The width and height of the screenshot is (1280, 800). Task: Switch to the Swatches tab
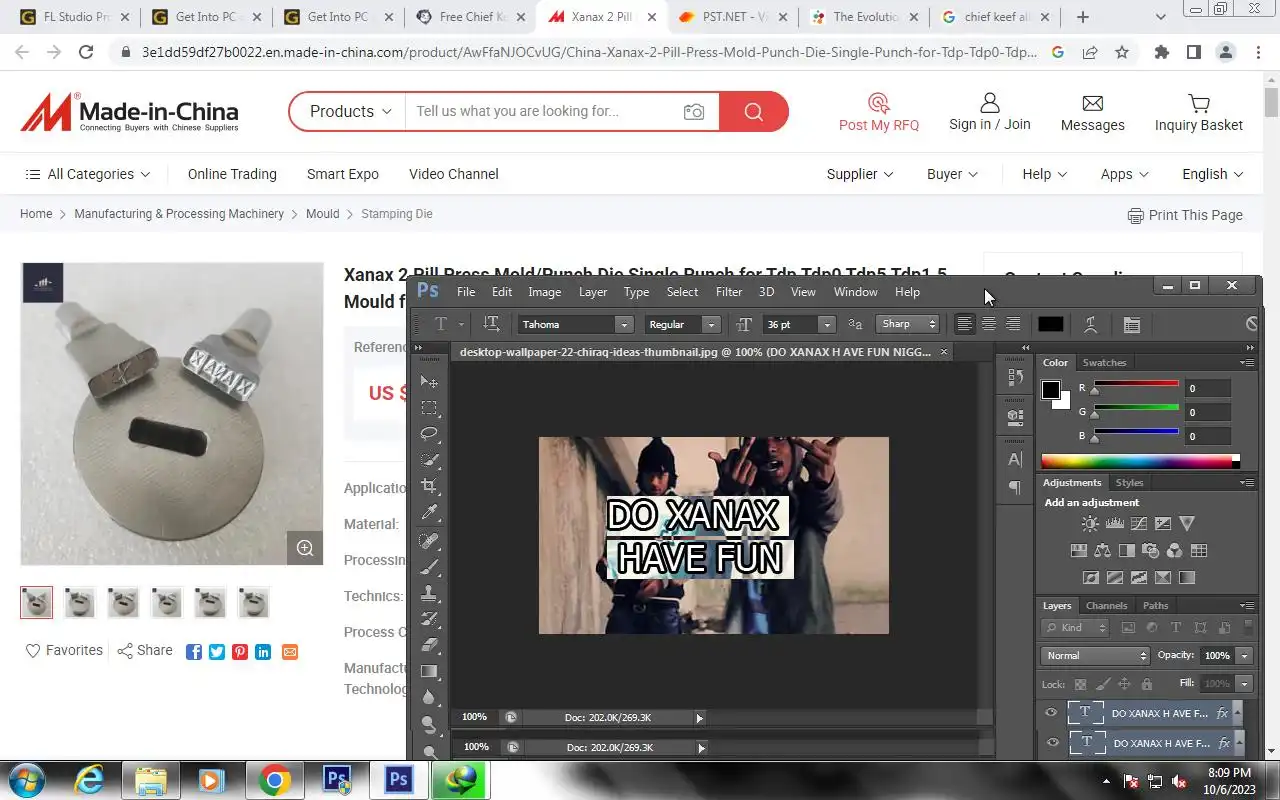coord(1104,363)
